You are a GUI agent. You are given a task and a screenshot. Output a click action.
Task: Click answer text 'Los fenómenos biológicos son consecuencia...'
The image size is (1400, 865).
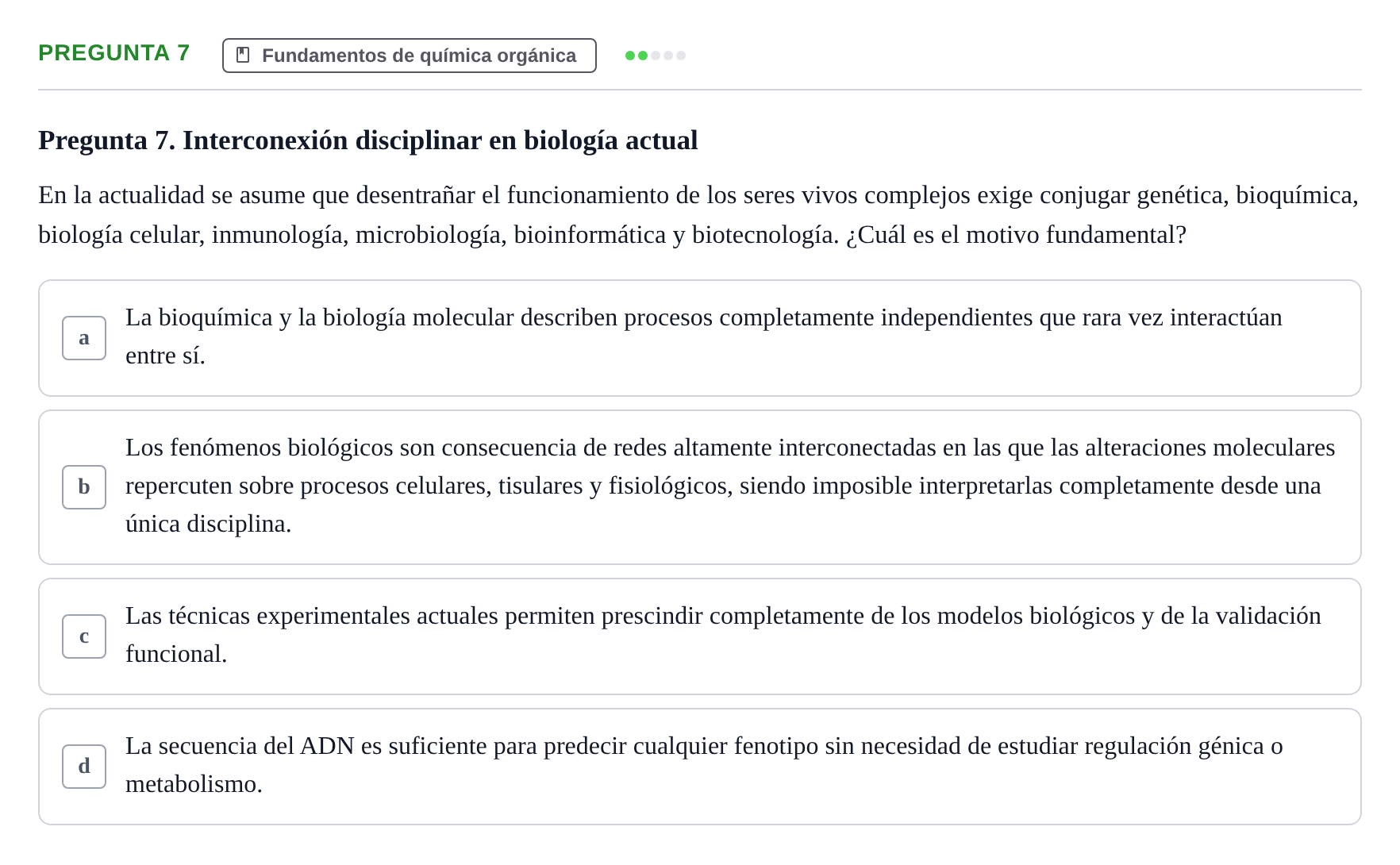730,486
